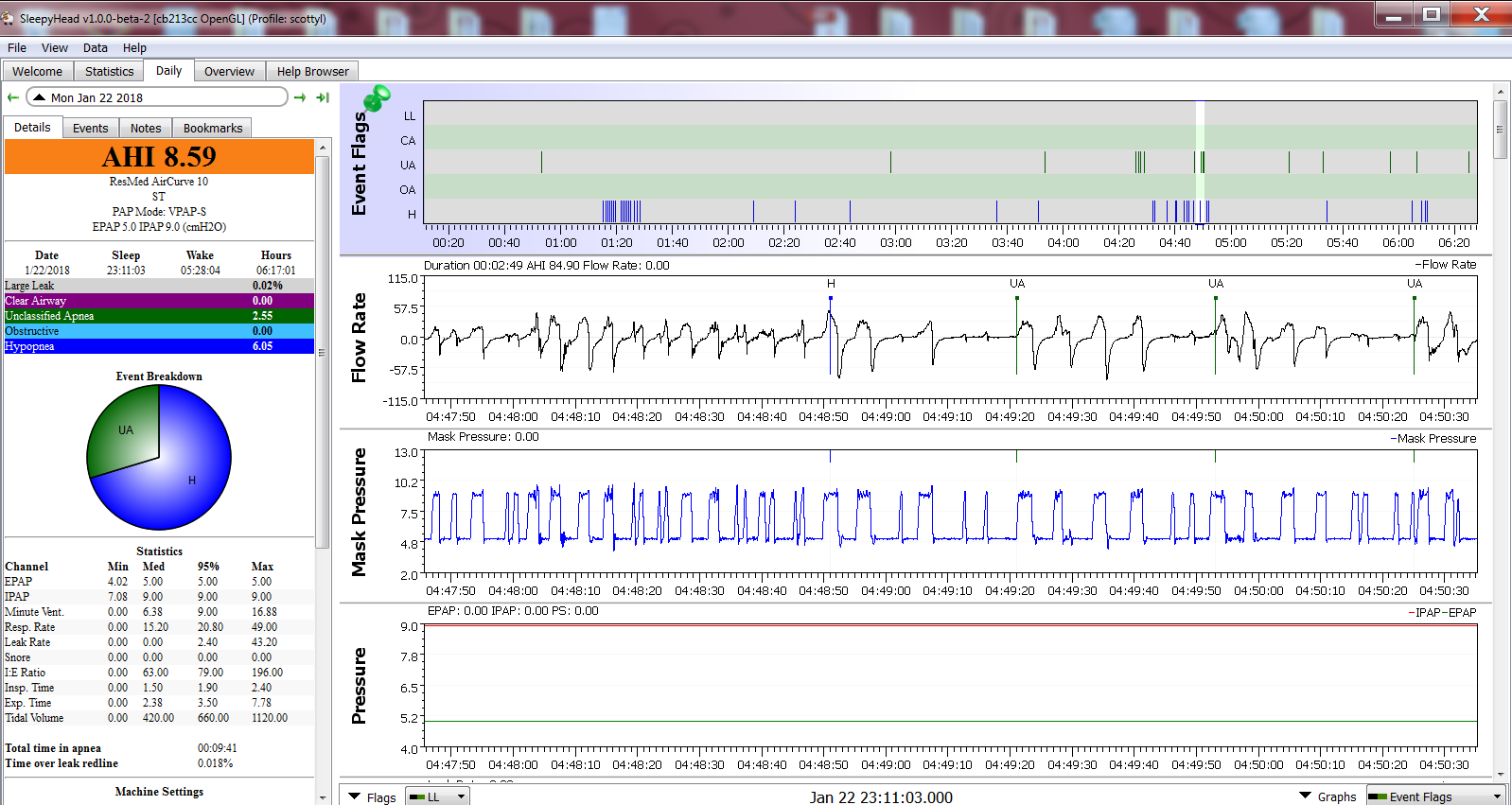Open the Flags LL combo box

[437, 796]
